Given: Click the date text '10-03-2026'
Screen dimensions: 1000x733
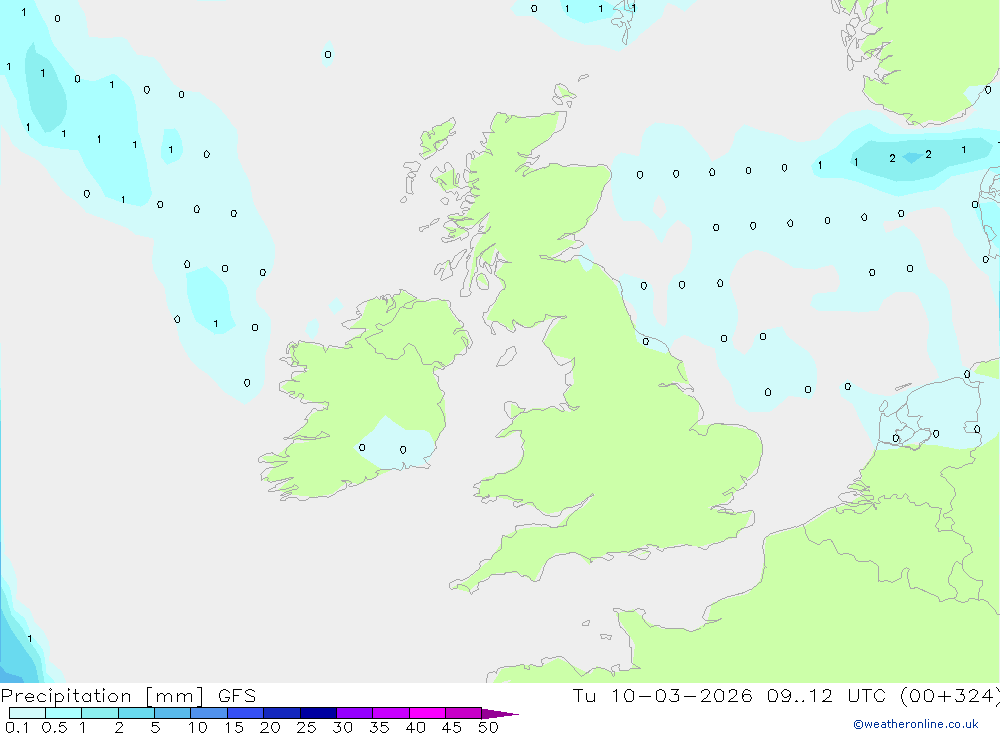Looking at the screenshot, I should click(681, 695).
